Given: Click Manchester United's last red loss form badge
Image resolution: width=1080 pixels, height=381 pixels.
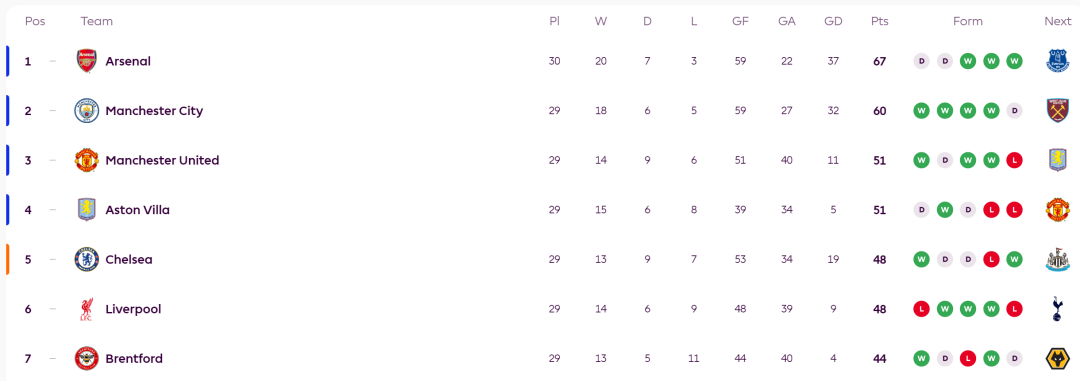Looking at the screenshot, I should [1014, 161].
